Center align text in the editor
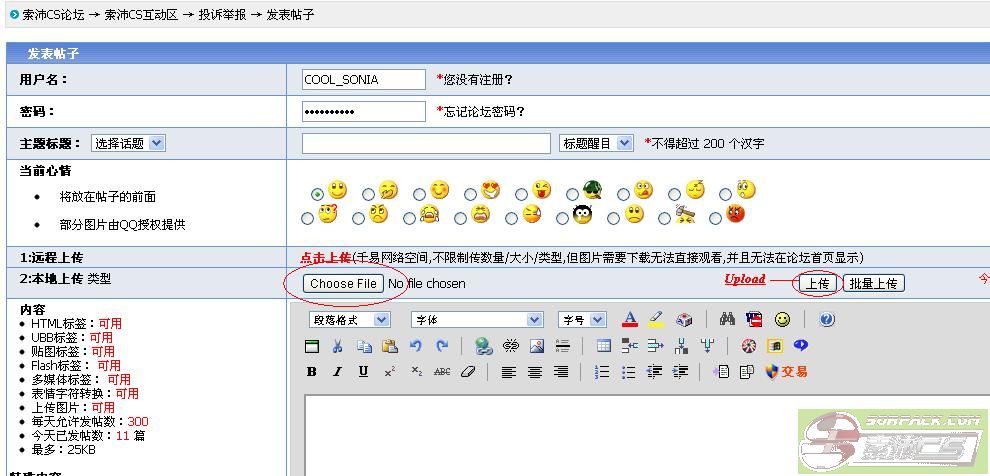 (x=535, y=372)
